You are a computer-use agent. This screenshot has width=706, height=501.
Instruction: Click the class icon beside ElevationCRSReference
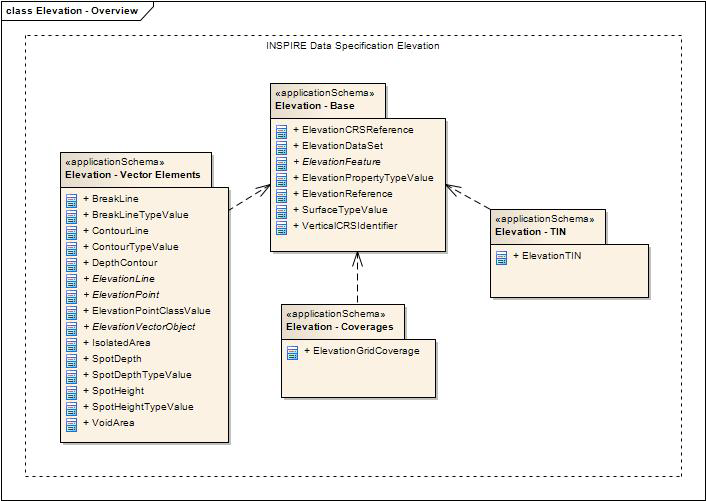(x=281, y=132)
